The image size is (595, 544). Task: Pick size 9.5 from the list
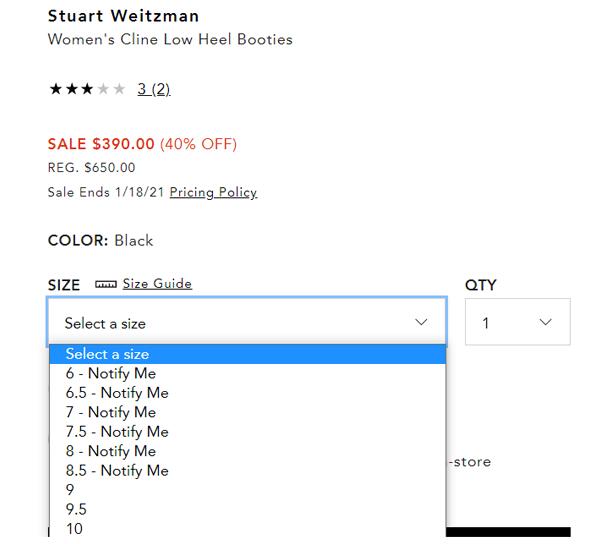click(247, 509)
